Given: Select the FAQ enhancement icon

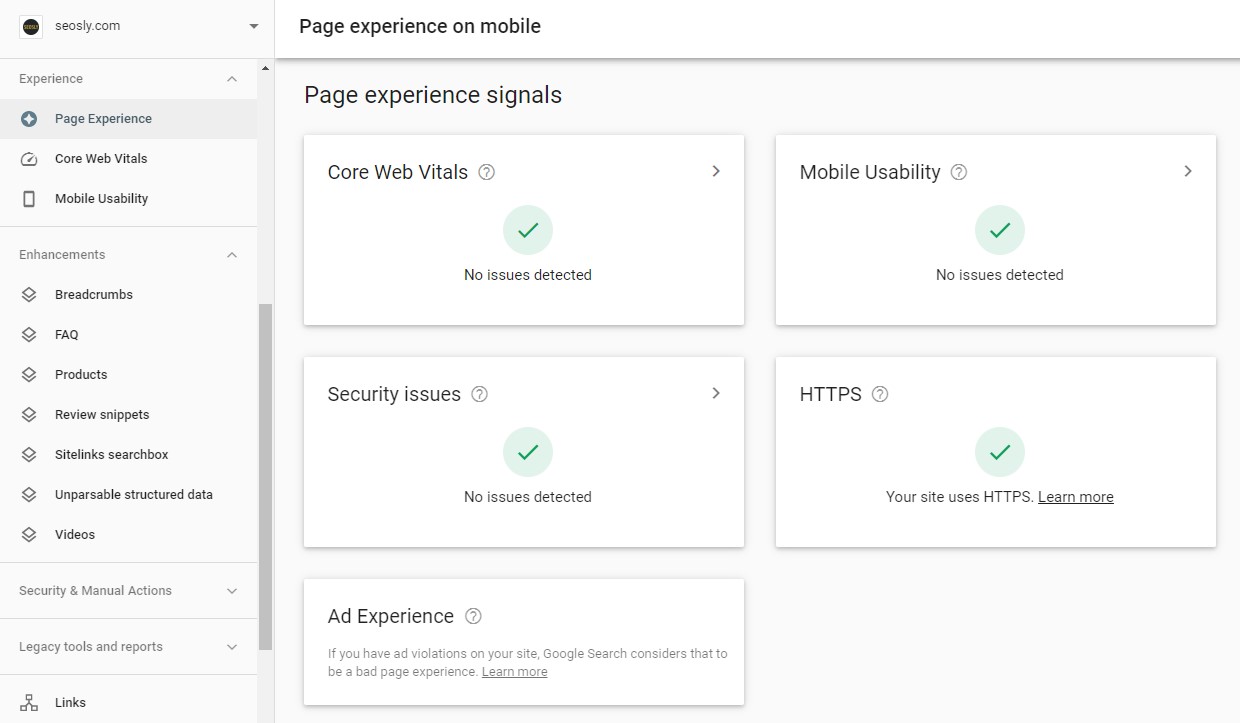Looking at the screenshot, I should click(x=30, y=334).
